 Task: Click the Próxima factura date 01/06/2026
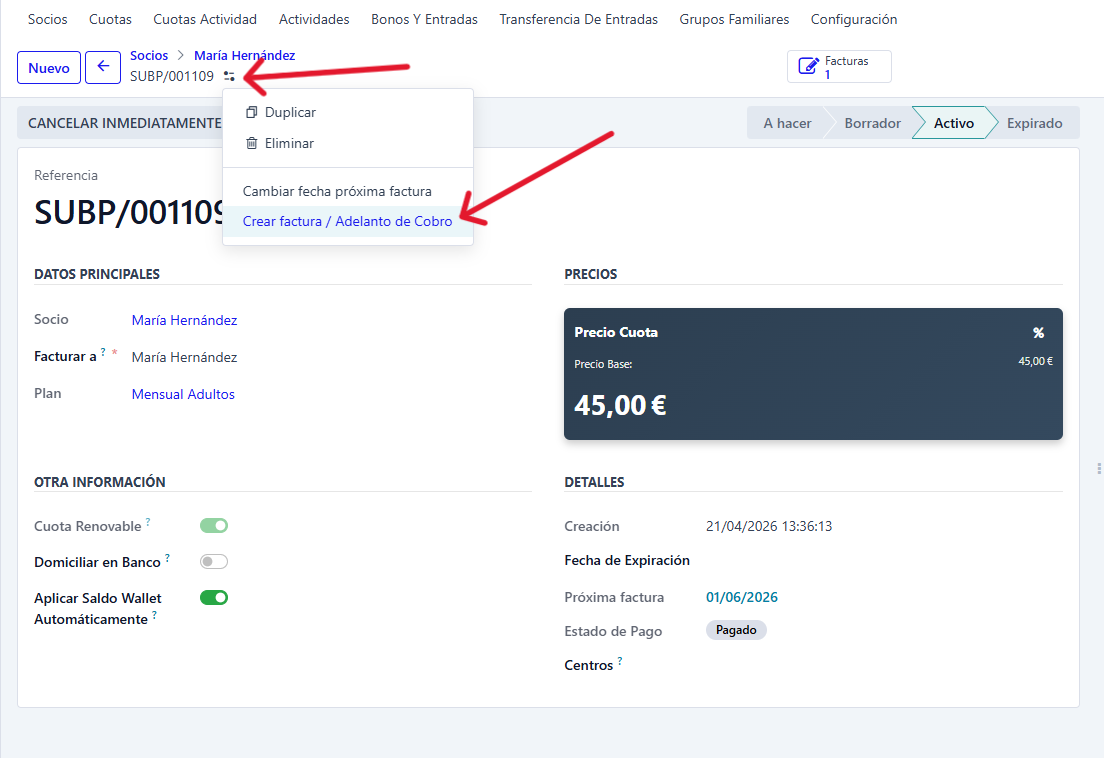point(741,598)
